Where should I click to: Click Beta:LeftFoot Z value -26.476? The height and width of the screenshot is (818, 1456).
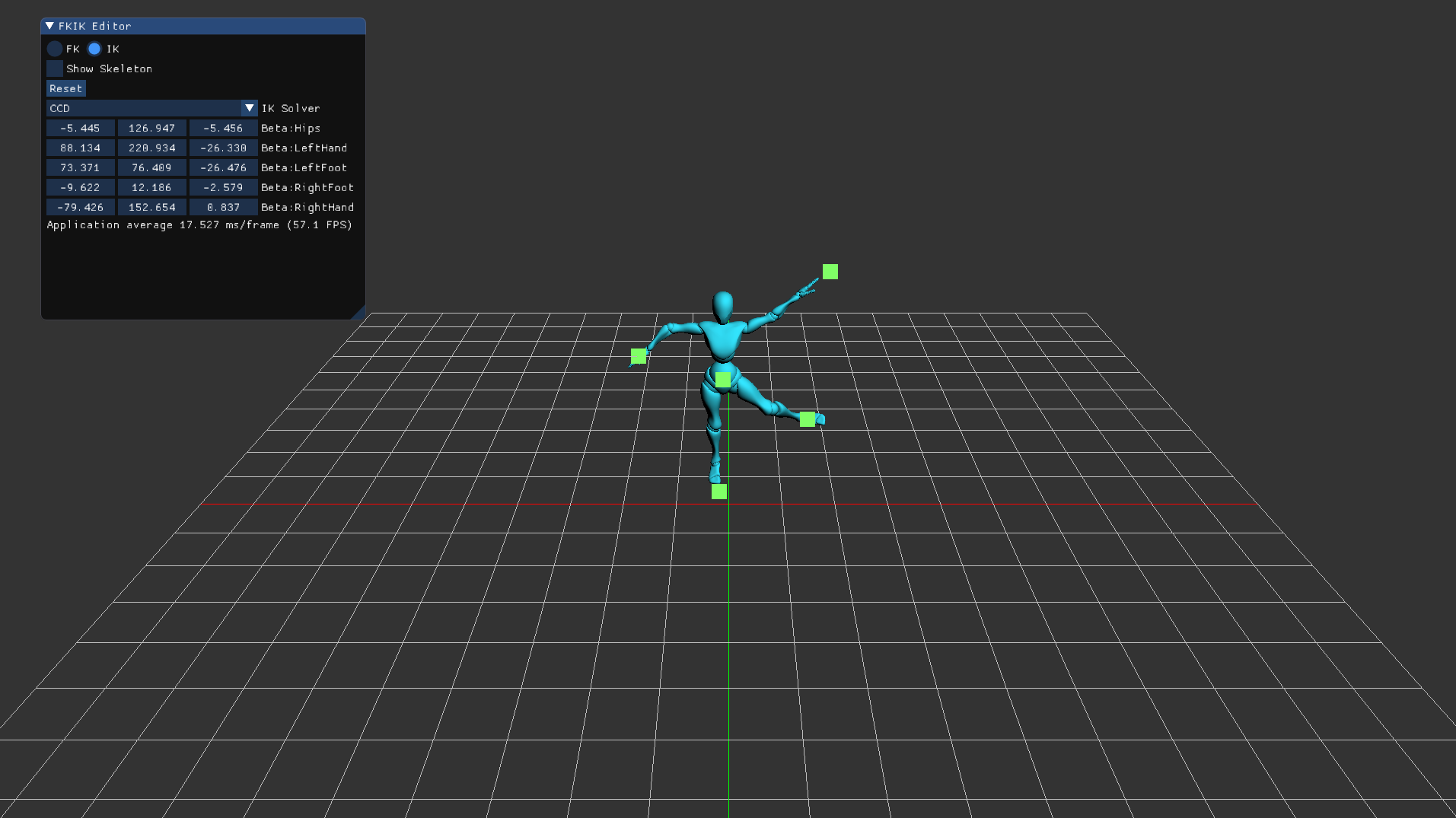tap(224, 167)
